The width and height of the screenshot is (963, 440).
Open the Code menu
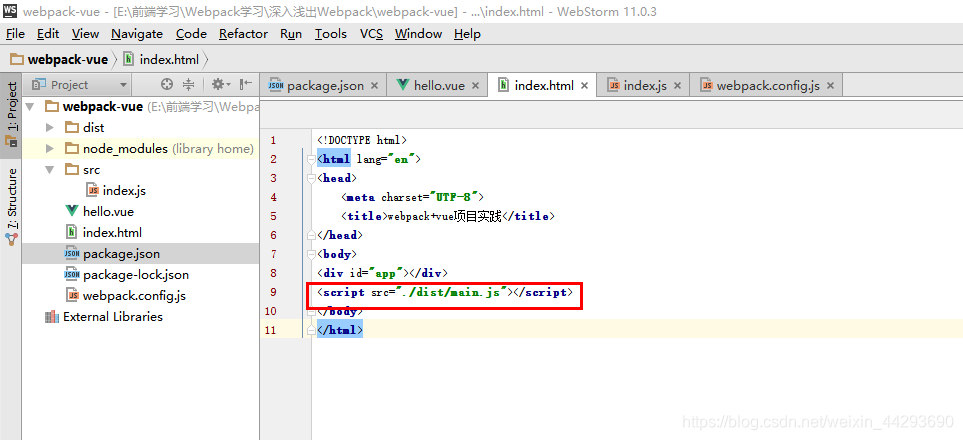(191, 34)
